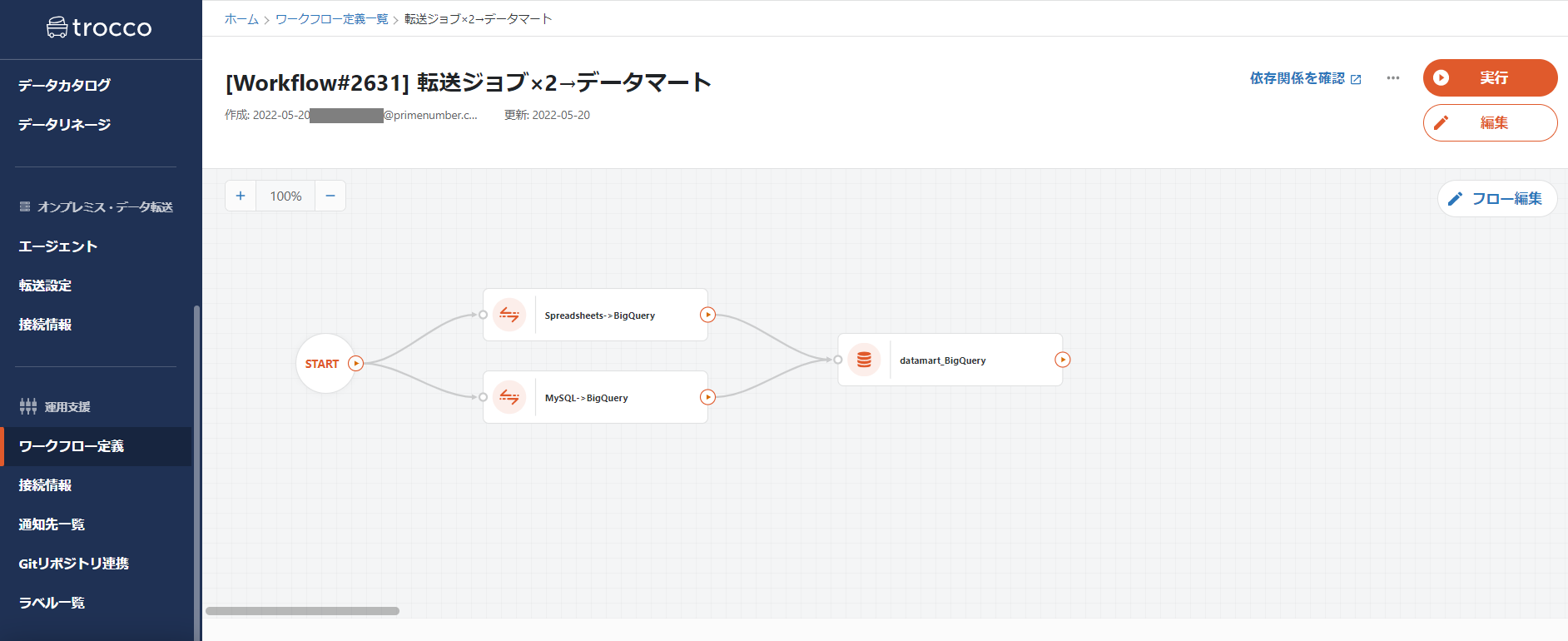
Task: Click the transfer icon on Spreadsheets->BigQuery node
Action: 509,315
